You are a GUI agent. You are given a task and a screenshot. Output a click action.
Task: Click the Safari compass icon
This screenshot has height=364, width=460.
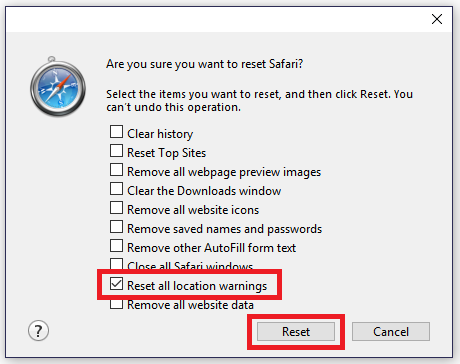(x=58, y=87)
